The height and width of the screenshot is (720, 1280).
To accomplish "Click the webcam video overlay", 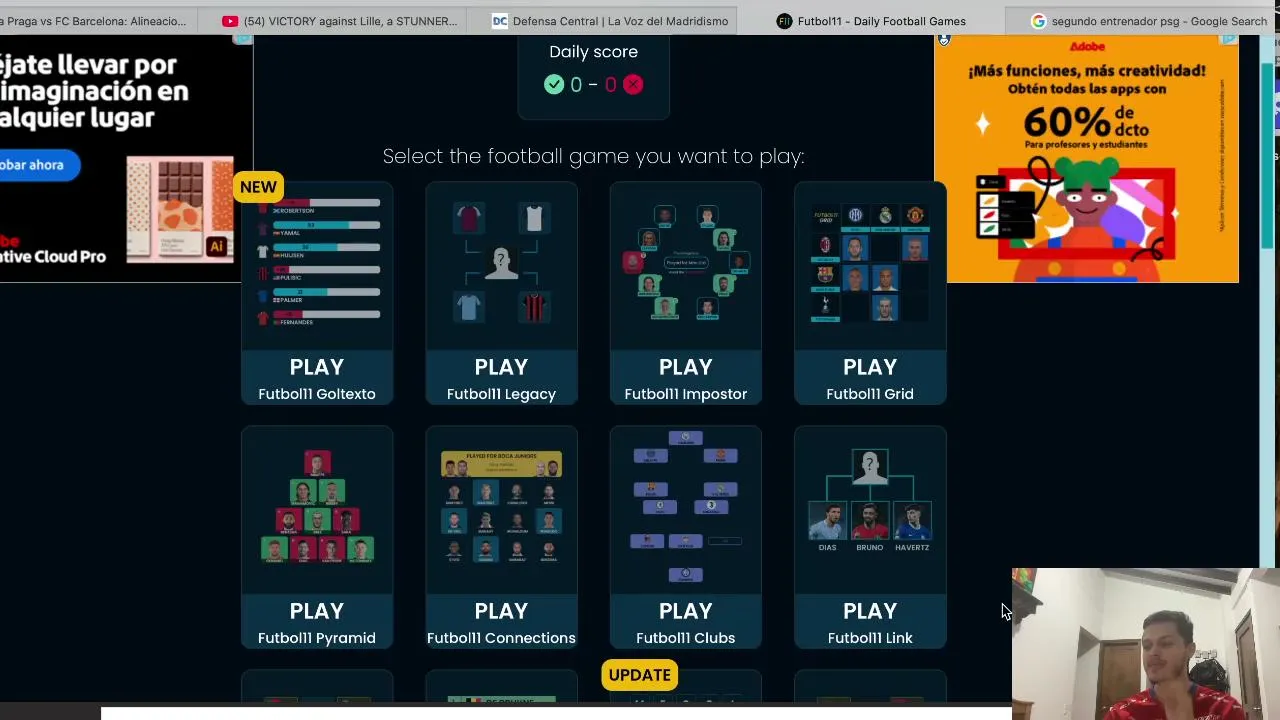I will pos(1146,644).
